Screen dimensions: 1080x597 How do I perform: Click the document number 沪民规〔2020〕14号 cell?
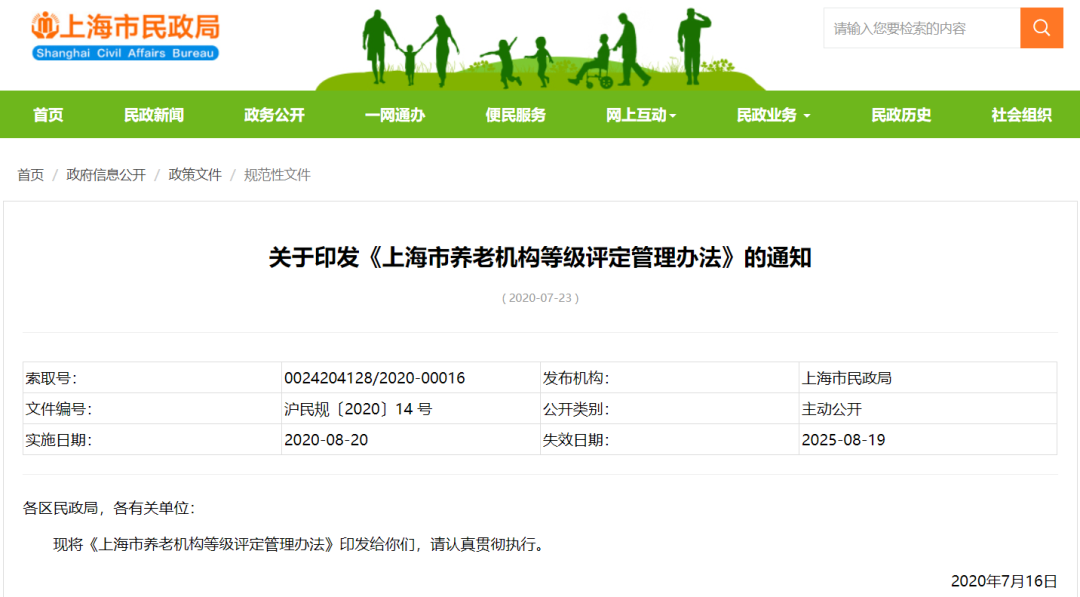(x=358, y=409)
